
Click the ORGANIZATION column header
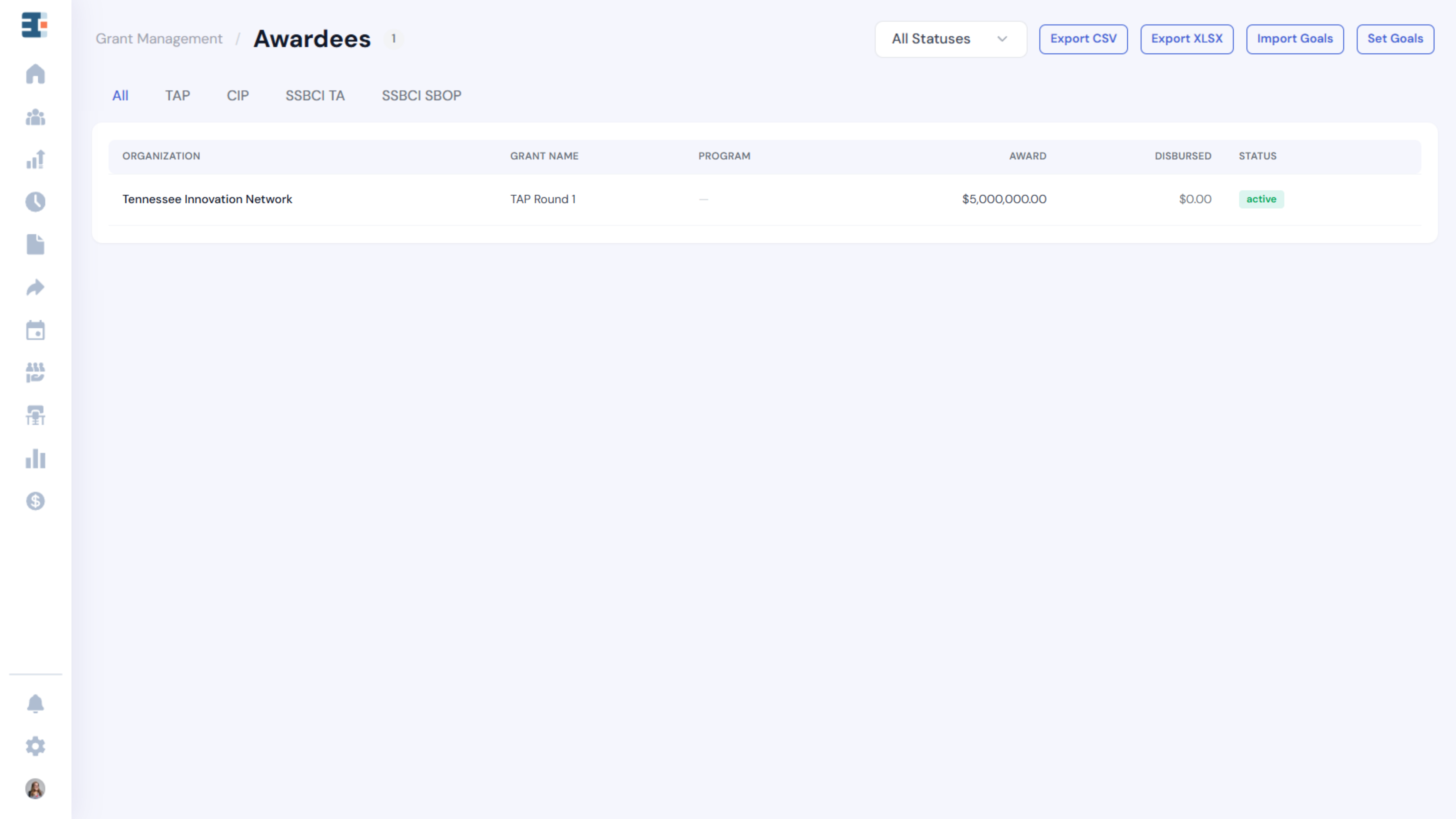point(161,156)
